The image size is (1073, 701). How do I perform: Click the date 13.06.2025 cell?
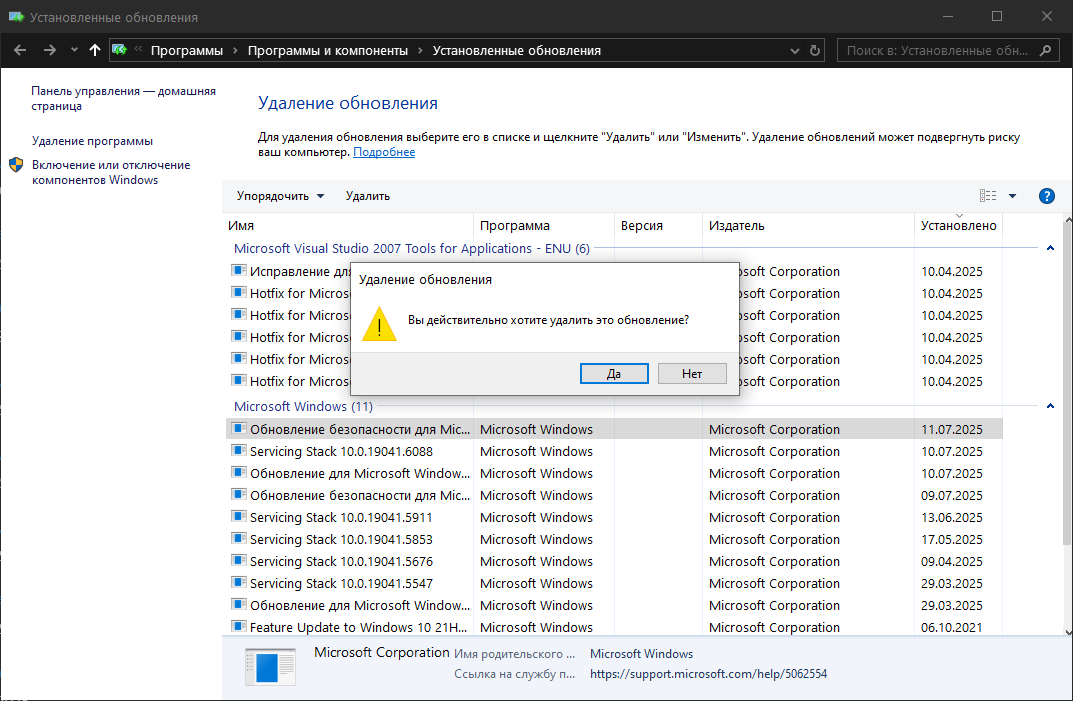click(951, 518)
